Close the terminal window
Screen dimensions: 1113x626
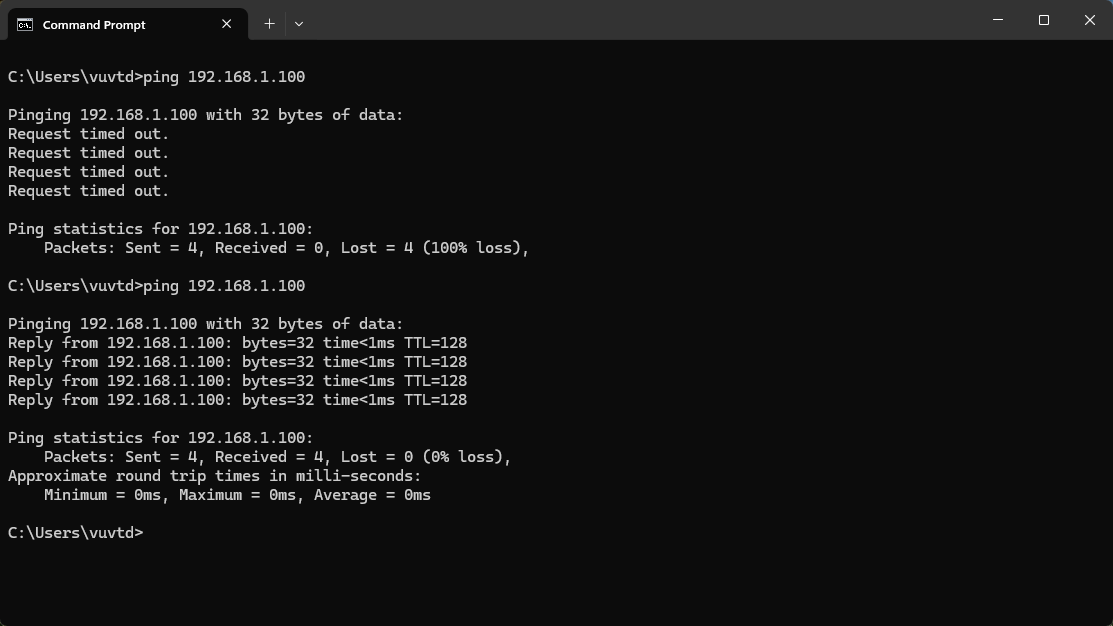(1090, 20)
